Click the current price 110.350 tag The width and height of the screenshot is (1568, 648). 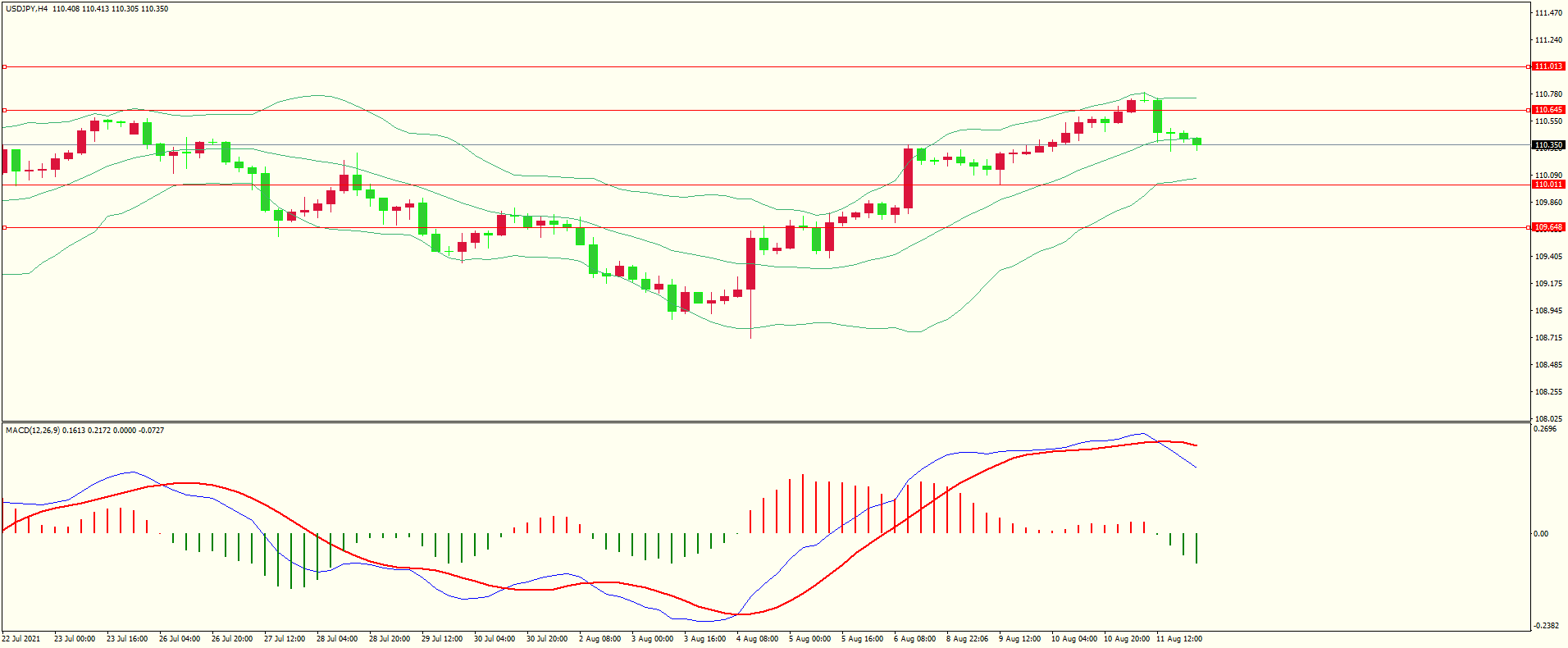(x=1548, y=145)
